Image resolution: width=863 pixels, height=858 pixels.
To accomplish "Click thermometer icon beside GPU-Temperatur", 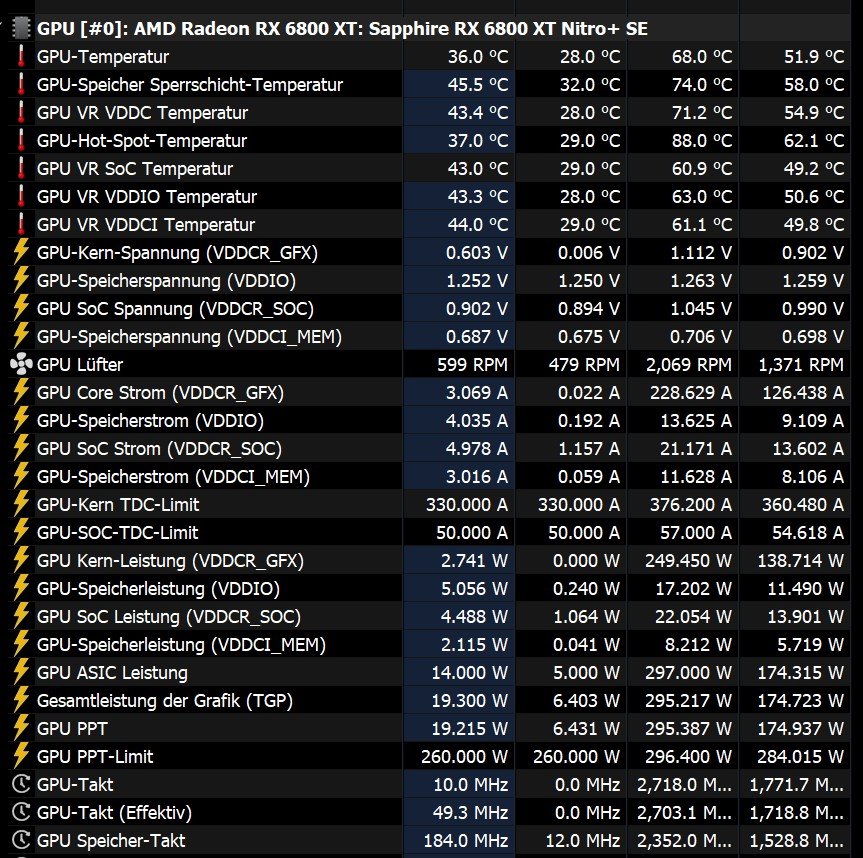I will point(21,56).
